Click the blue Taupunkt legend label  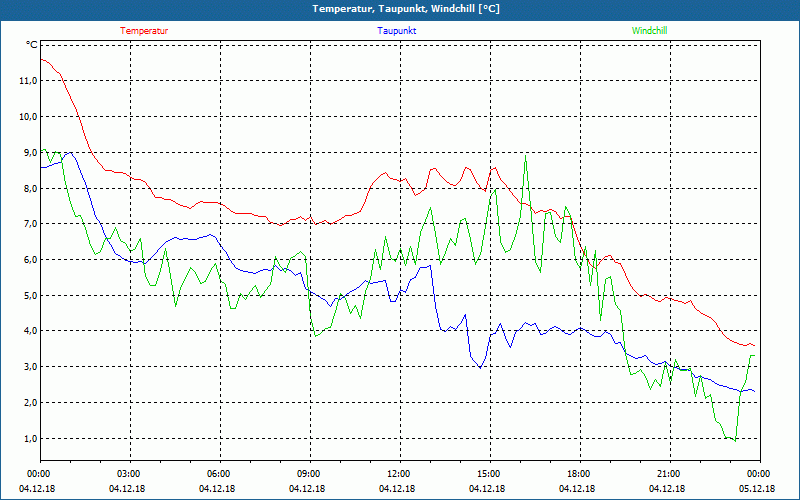pyautogui.click(x=396, y=31)
